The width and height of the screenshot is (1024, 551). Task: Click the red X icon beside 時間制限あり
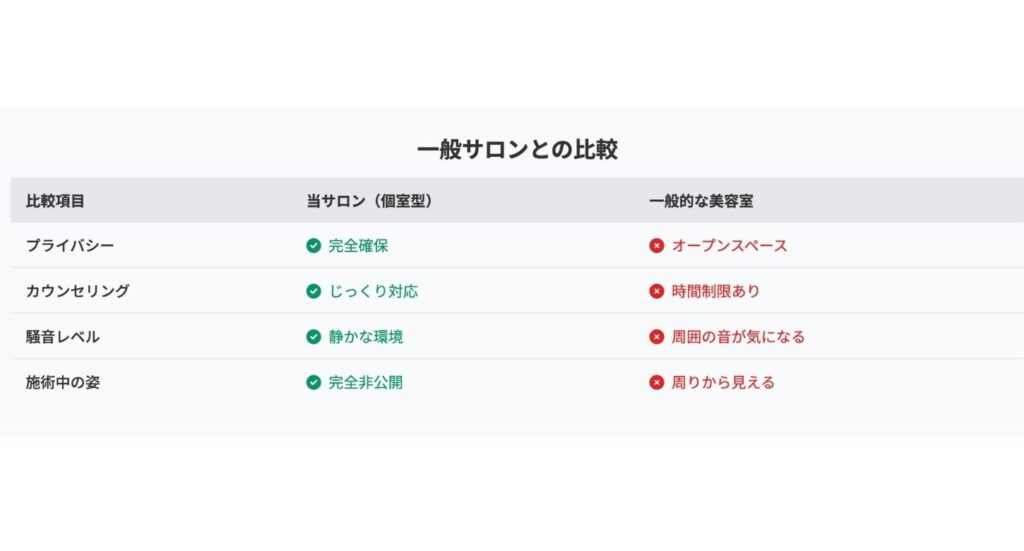click(656, 291)
